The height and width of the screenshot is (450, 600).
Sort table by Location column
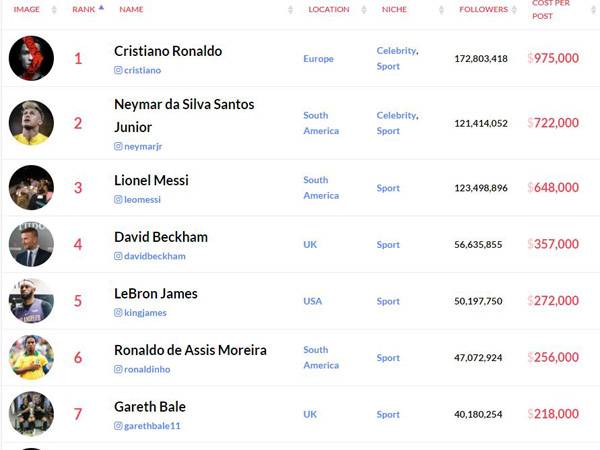(x=329, y=9)
